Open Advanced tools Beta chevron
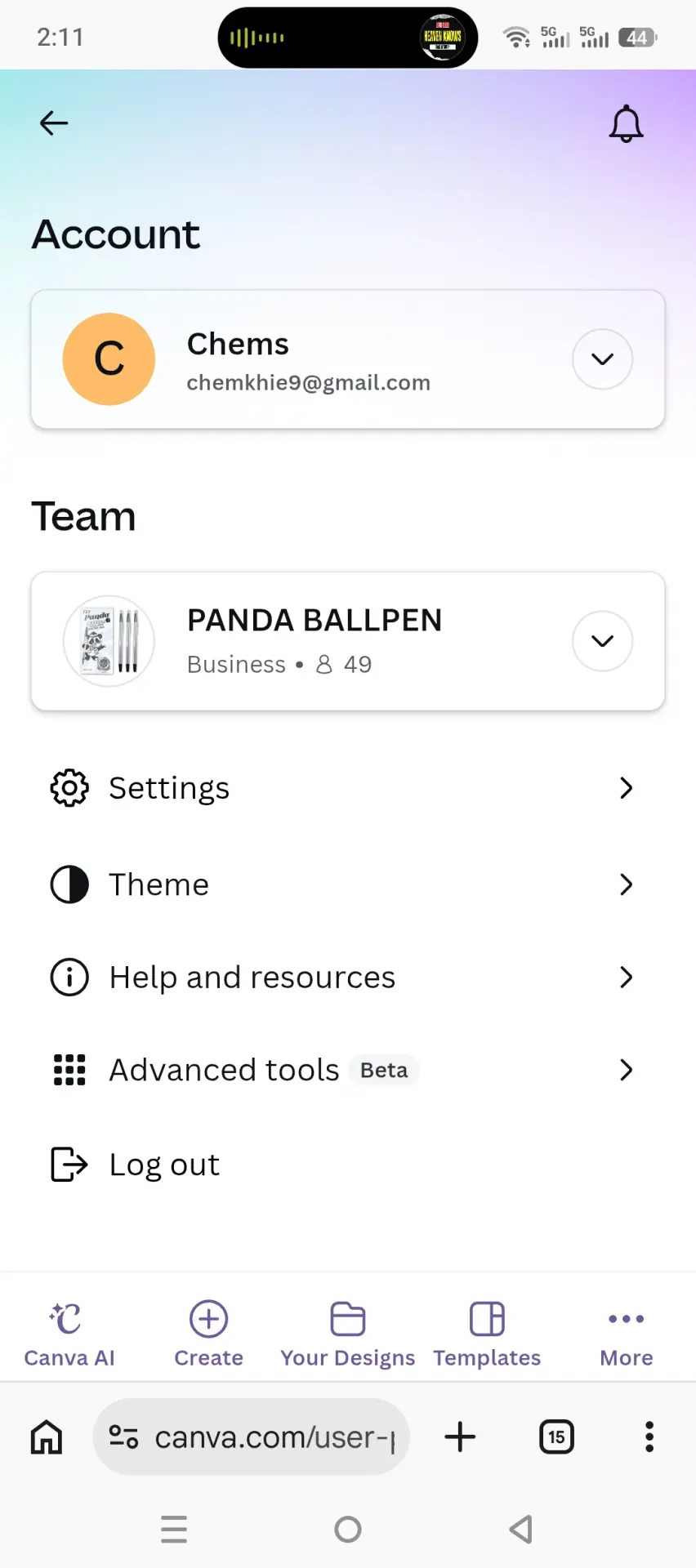 point(627,1070)
